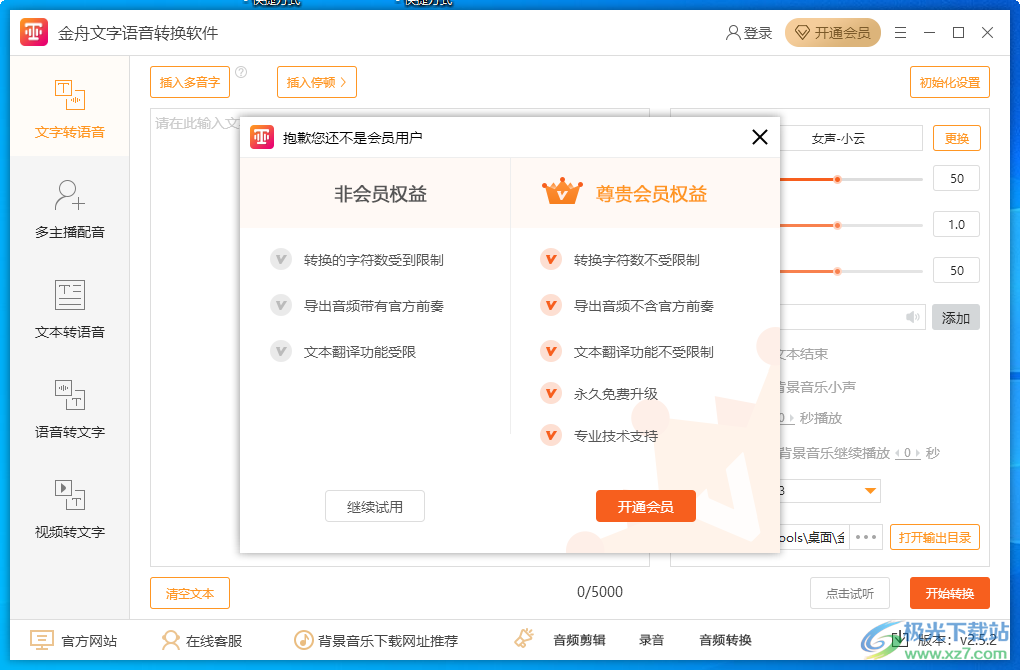The width and height of the screenshot is (1020, 670).
Task: Click the 背景音乐下载网址推荐 music icon
Action: tap(305, 640)
